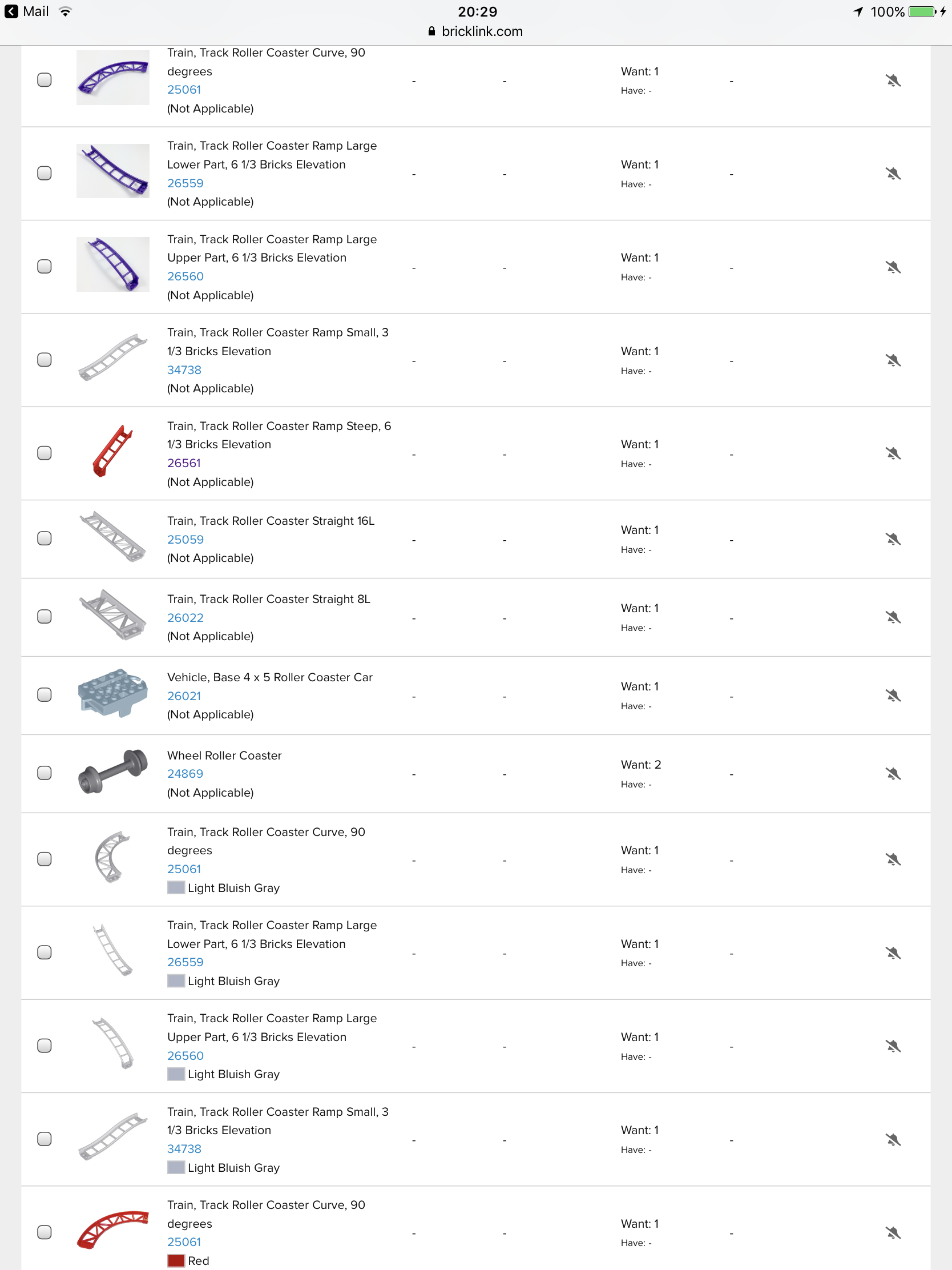Click the Red color swatch
Screen dimensions: 952x1270
pos(176,1260)
